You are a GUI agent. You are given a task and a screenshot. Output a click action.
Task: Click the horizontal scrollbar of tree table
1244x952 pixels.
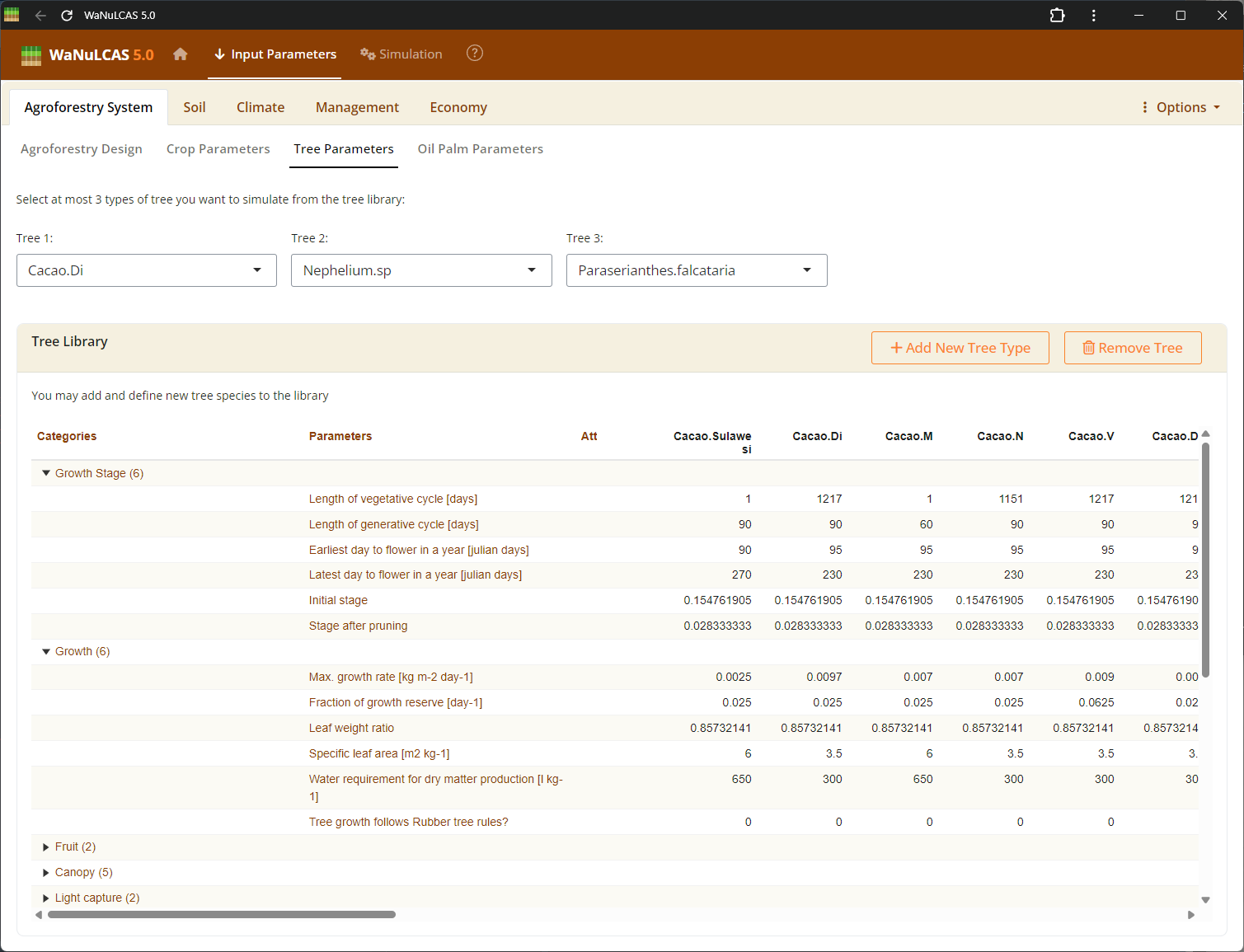(x=222, y=914)
